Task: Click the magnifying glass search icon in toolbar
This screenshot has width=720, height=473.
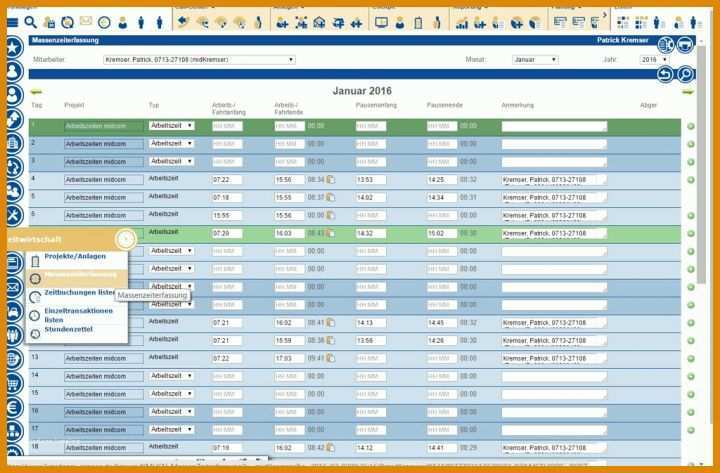Action: [30, 22]
